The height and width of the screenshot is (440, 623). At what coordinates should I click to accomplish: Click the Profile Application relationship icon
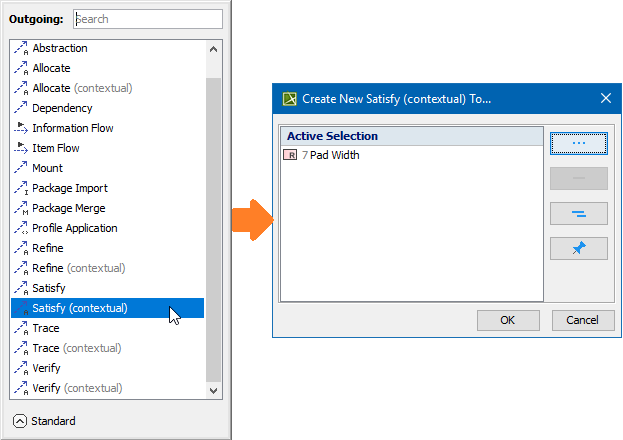coord(21,228)
